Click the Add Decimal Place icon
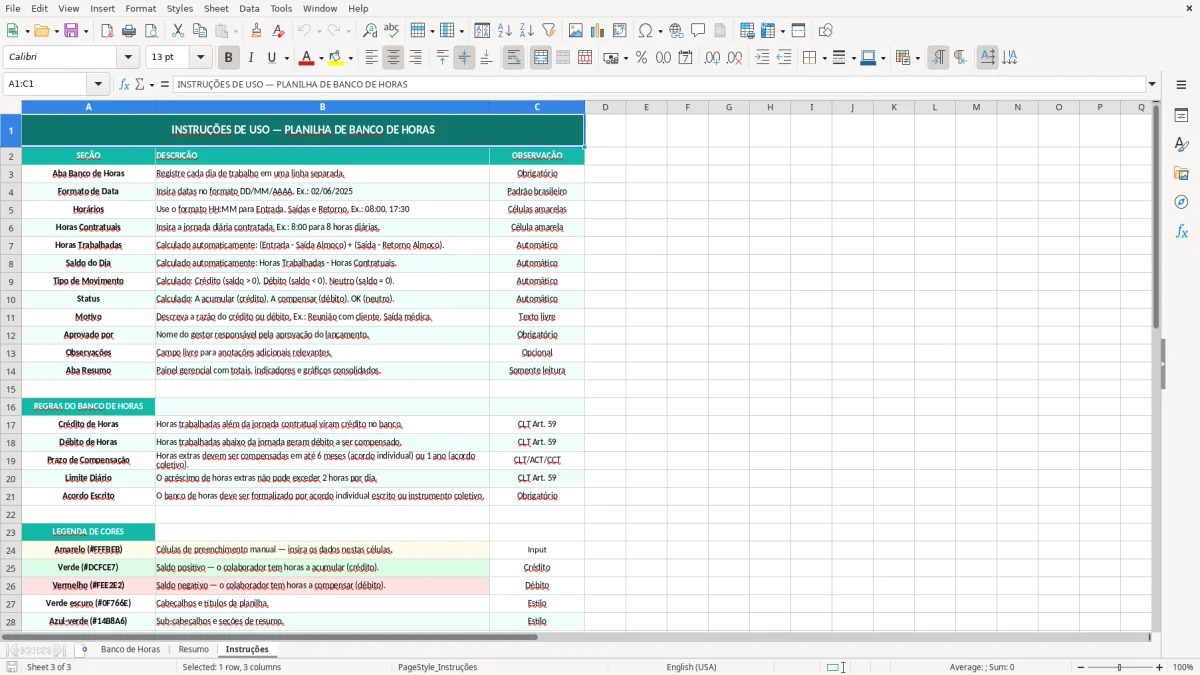The width and height of the screenshot is (1200, 675). pos(712,58)
